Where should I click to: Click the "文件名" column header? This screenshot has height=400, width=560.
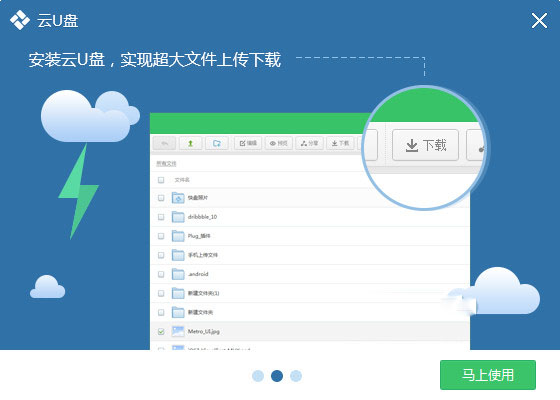point(182,180)
